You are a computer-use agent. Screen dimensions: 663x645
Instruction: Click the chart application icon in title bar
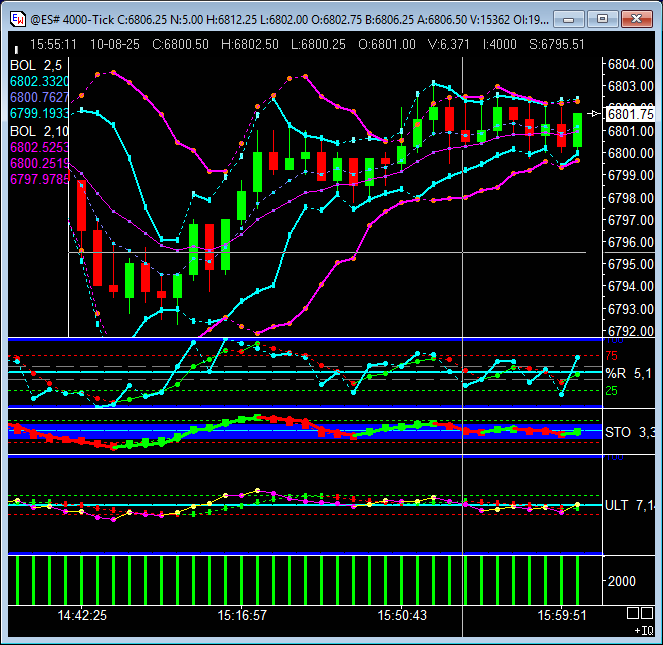(x=17, y=18)
